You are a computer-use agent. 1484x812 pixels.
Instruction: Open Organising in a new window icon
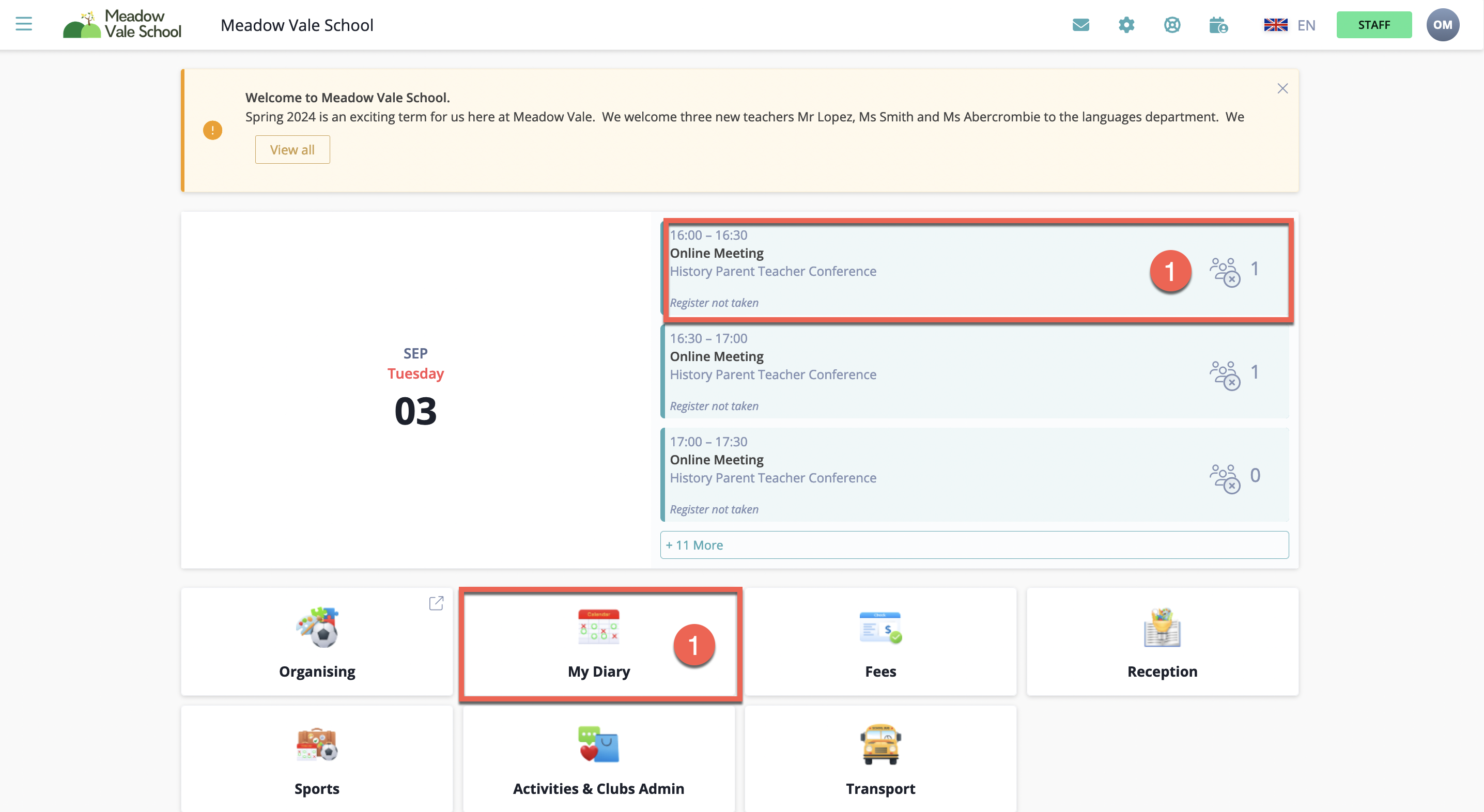[436, 603]
